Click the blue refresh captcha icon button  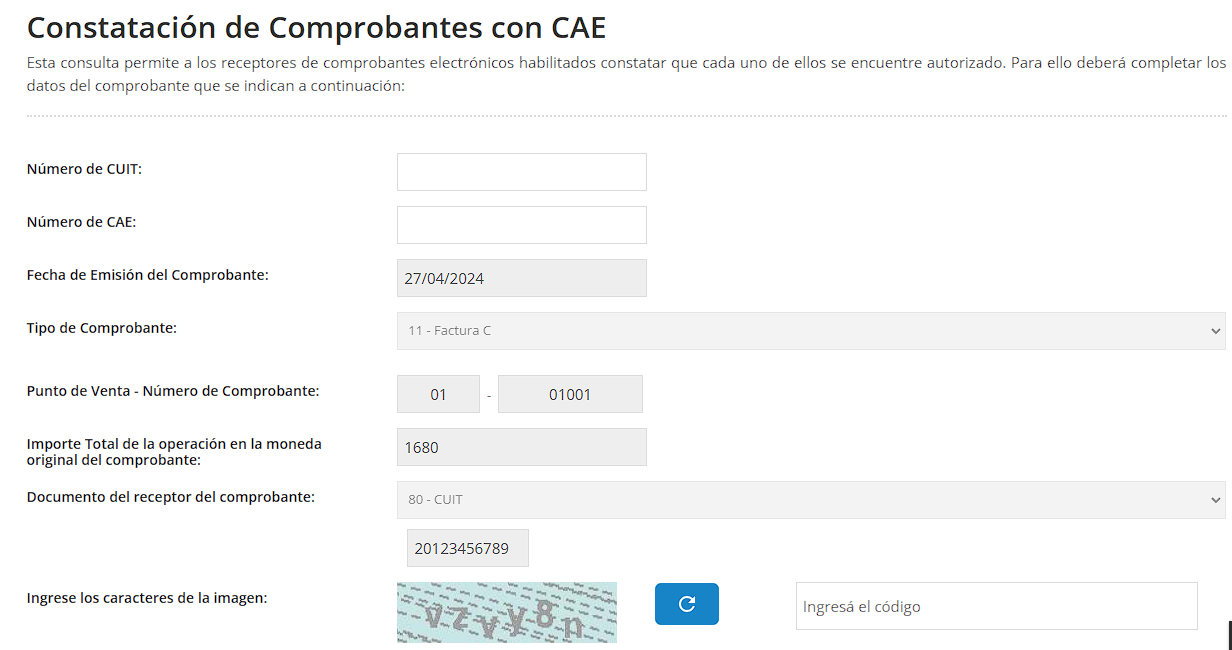tap(686, 604)
